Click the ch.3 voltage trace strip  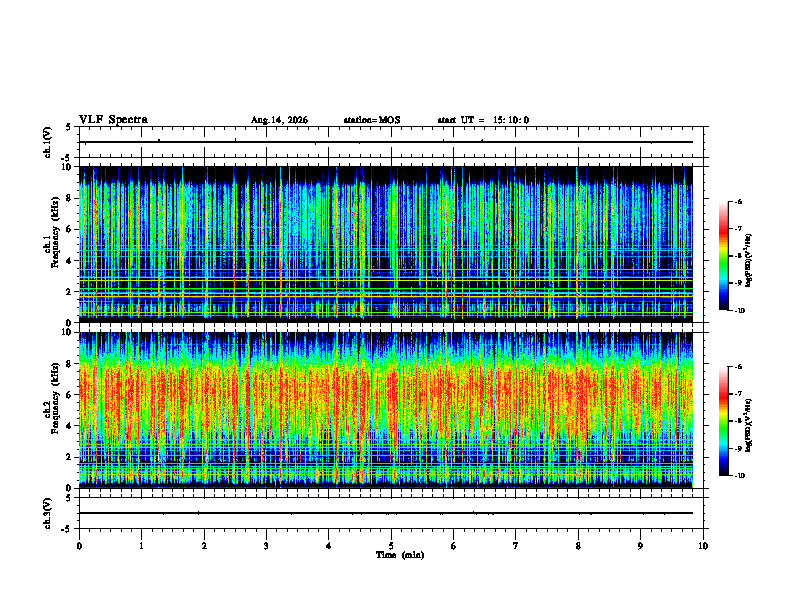pyautogui.click(x=391, y=513)
